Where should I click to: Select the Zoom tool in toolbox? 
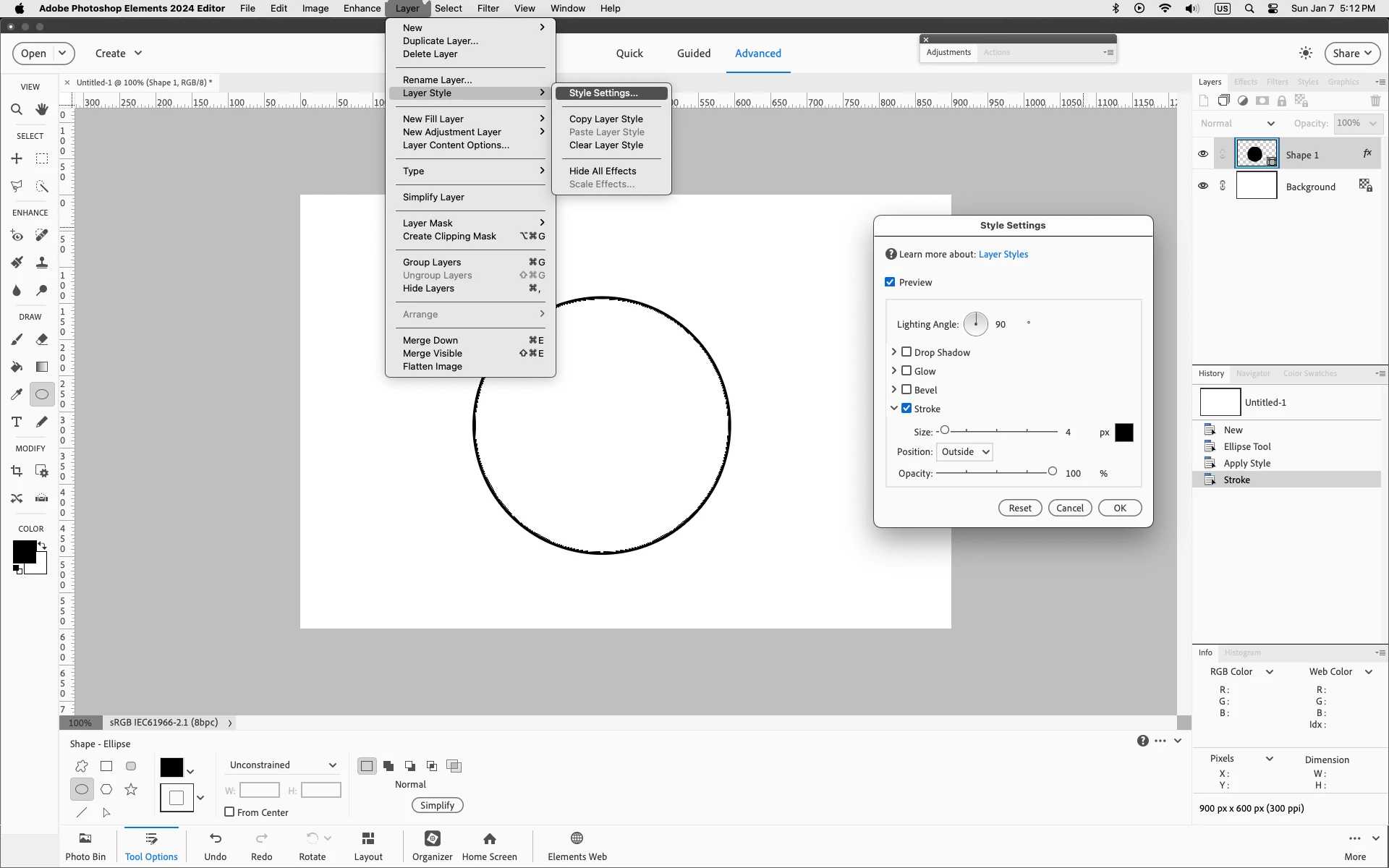pyautogui.click(x=17, y=109)
